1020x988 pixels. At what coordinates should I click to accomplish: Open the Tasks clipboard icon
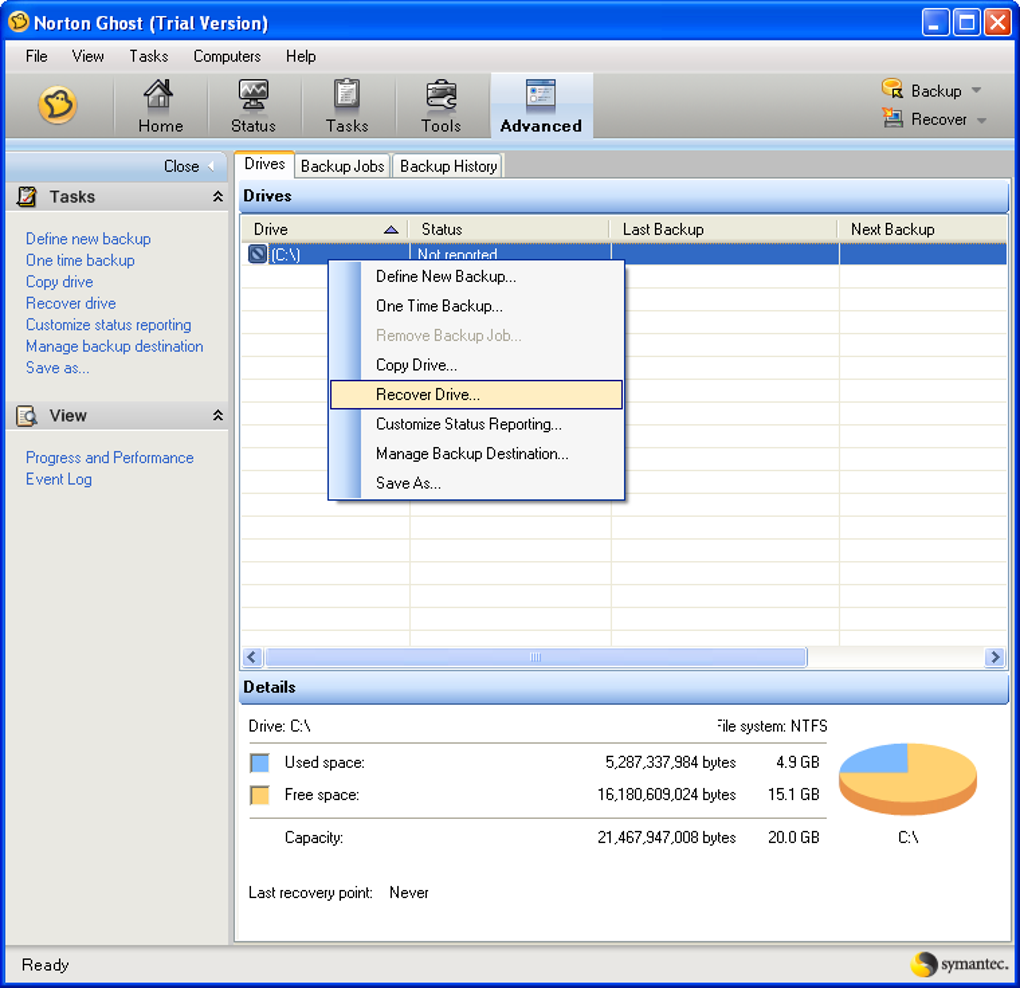tap(347, 94)
